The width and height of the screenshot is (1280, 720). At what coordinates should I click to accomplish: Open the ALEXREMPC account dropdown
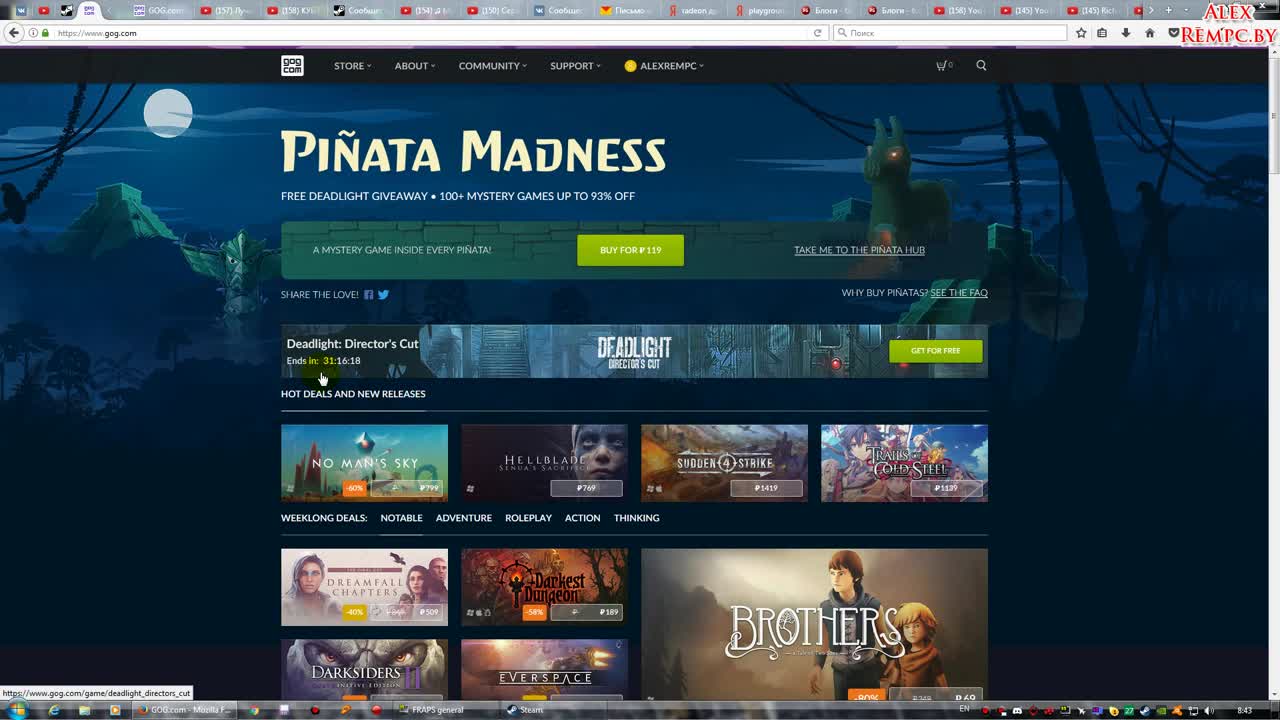coord(664,66)
